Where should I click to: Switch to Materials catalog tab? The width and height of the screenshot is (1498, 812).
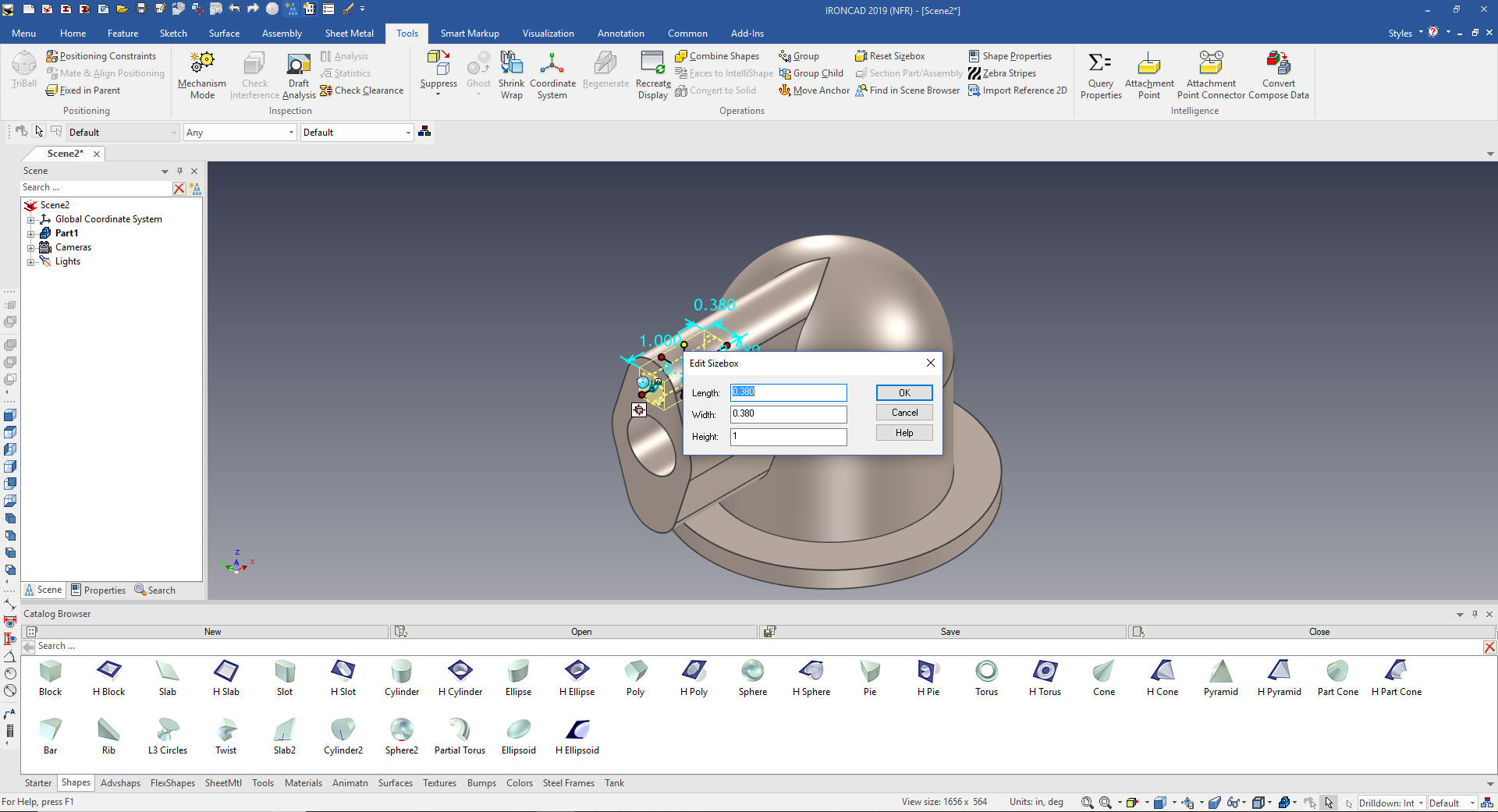(303, 783)
